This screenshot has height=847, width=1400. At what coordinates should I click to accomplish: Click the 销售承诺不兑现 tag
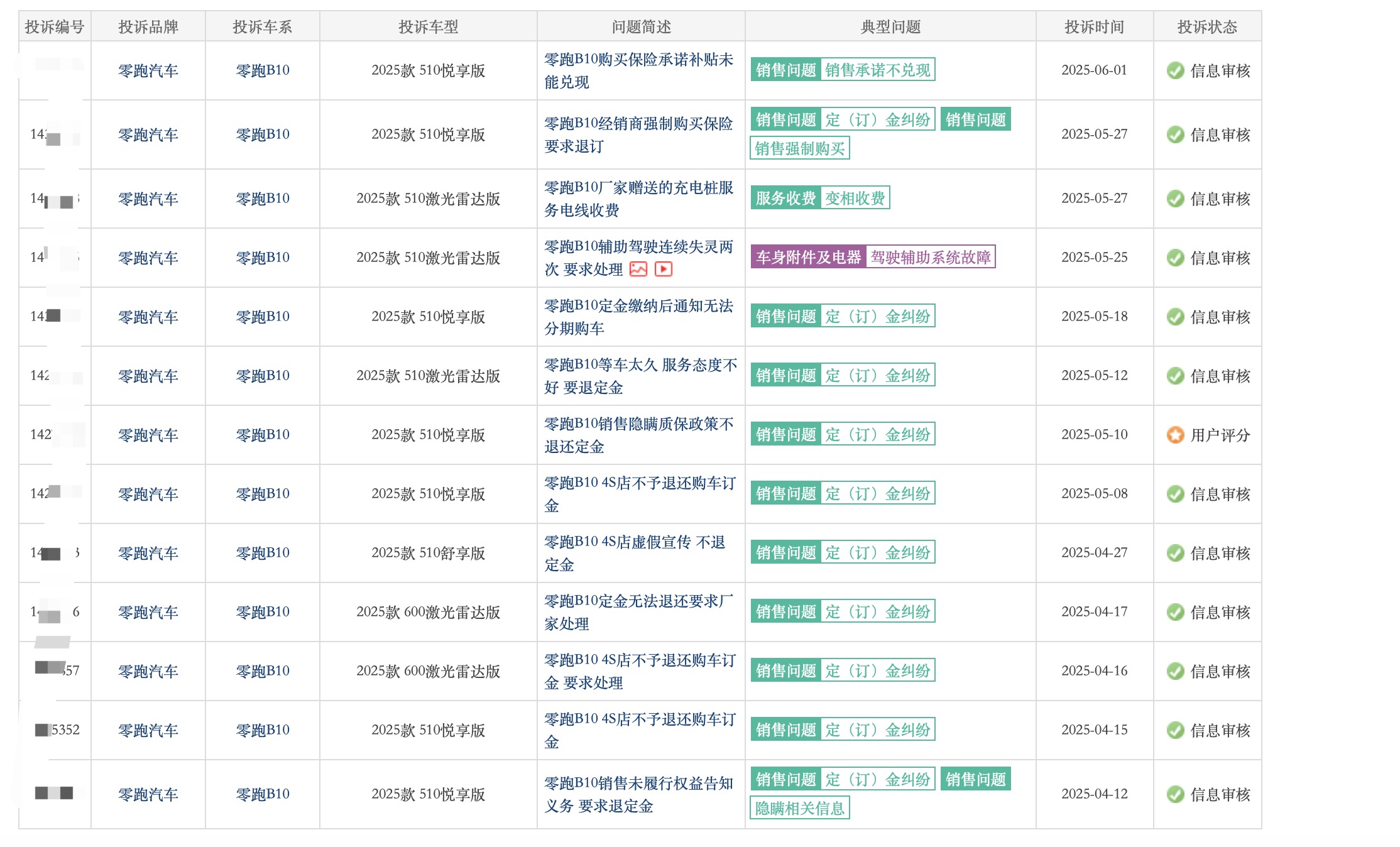pyautogui.click(x=877, y=70)
